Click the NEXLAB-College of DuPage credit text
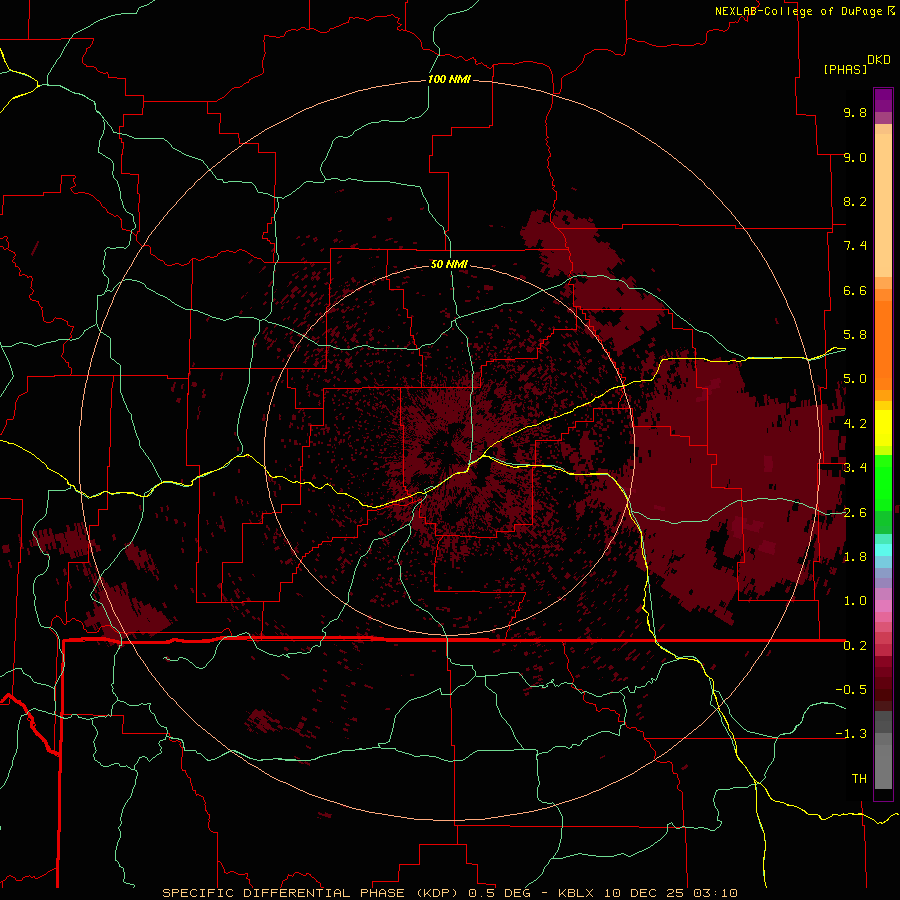900x900 pixels. click(x=798, y=11)
